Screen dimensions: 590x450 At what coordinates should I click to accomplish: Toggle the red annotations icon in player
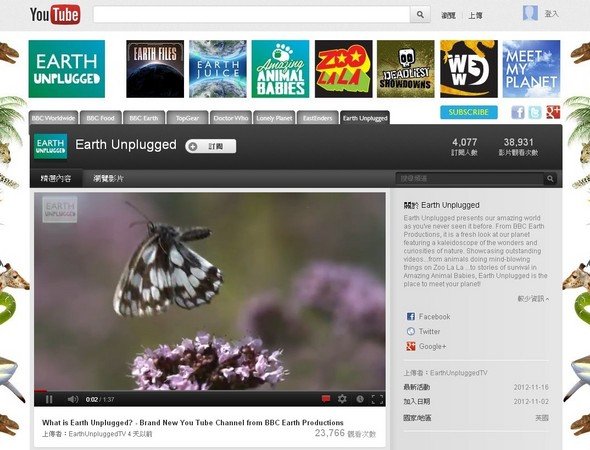click(x=326, y=398)
